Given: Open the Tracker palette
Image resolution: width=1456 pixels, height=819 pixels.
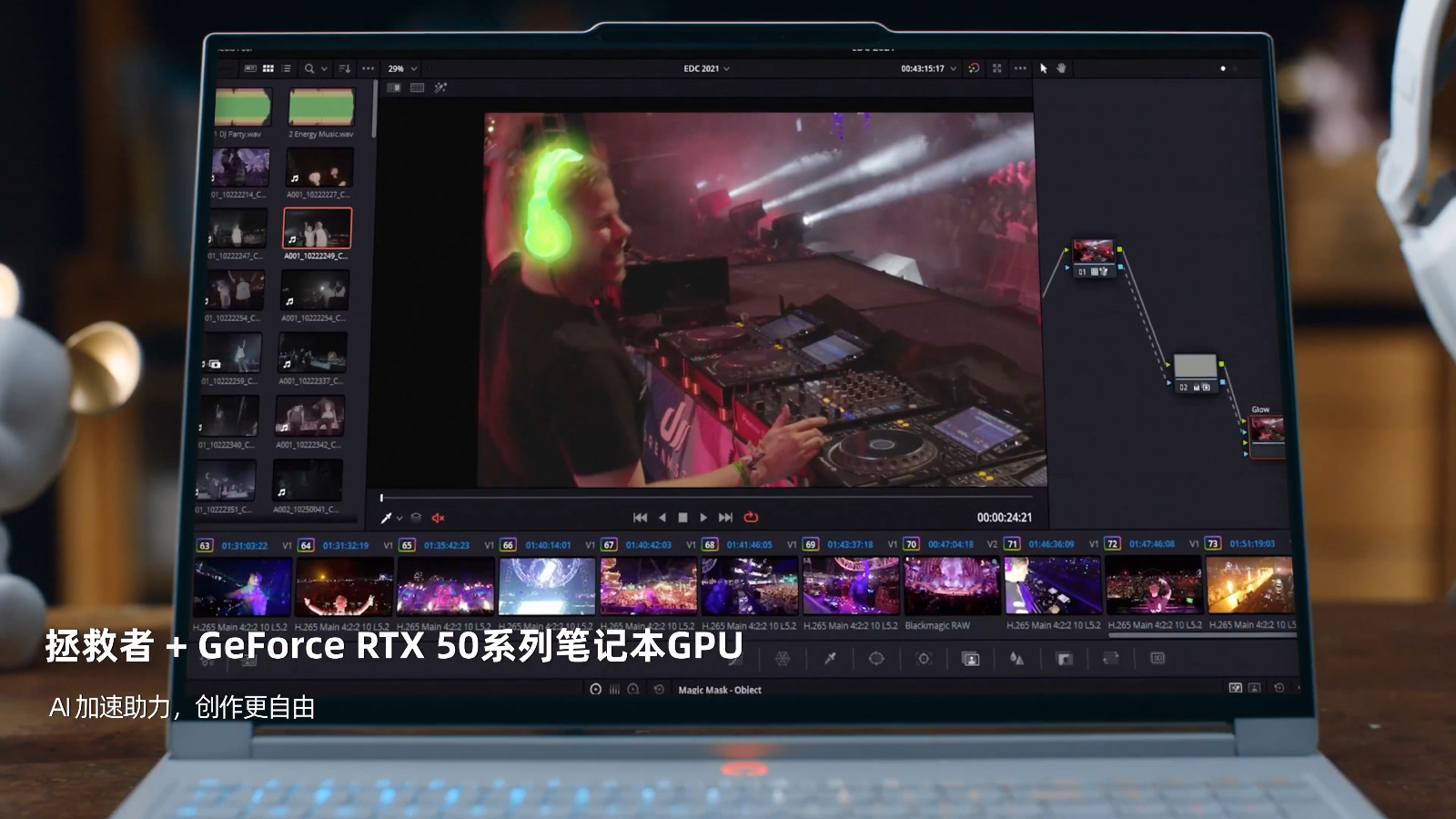Looking at the screenshot, I should [924, 658].
